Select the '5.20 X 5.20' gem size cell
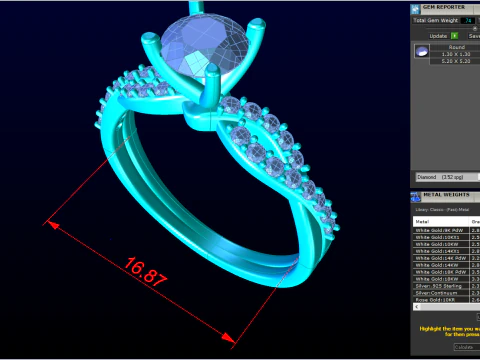 pyautogui.click(x=455, y=61)
